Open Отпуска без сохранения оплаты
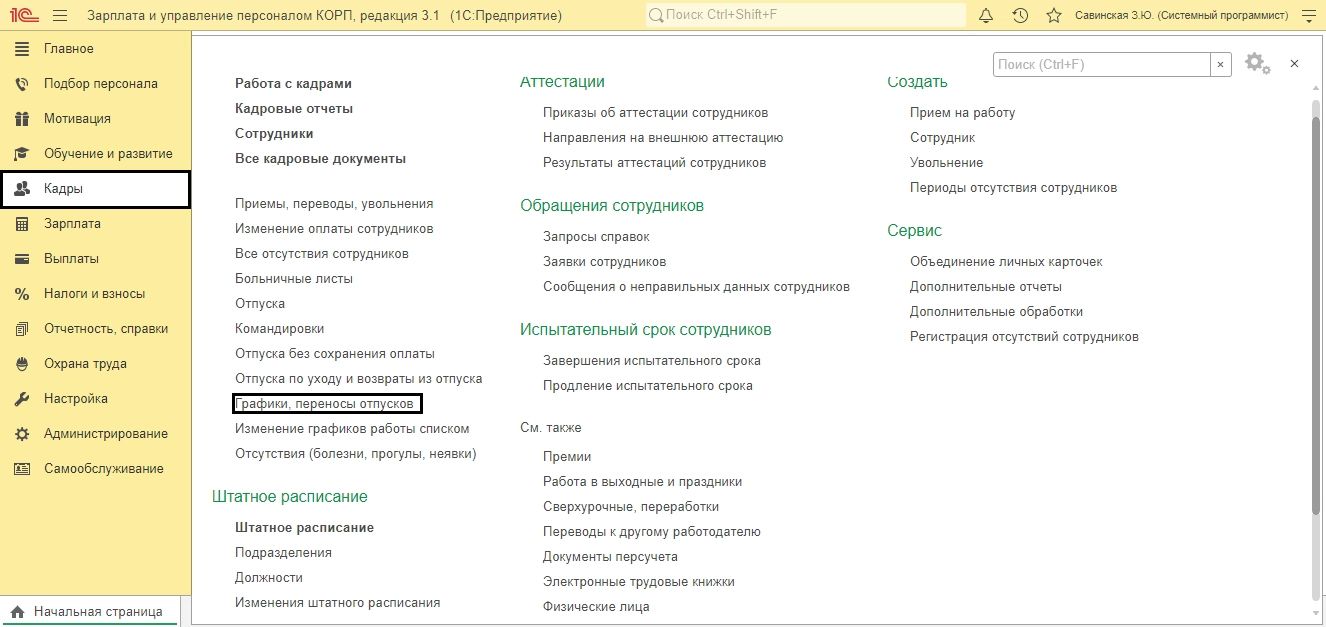1326x627 pixels. 335,354
